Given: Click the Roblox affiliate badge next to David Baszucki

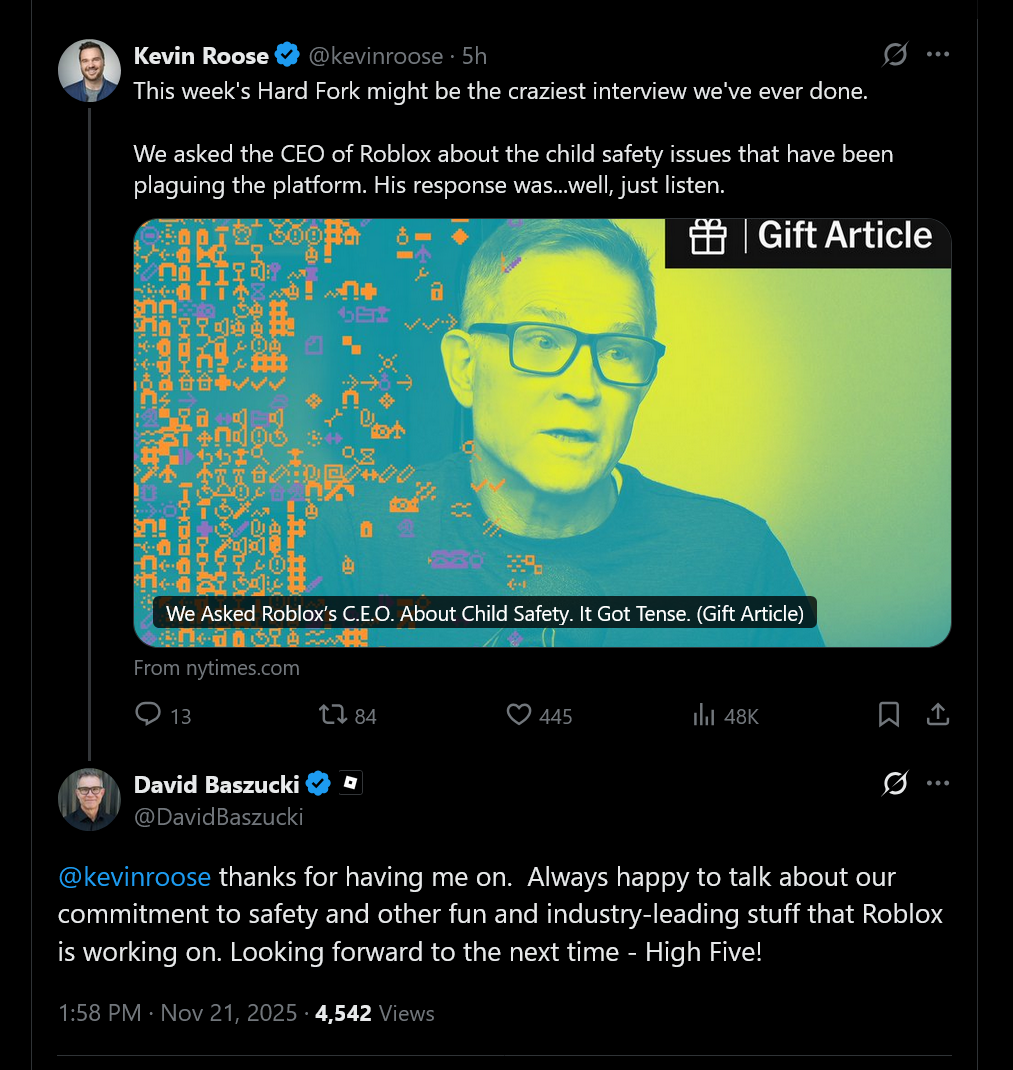Looking at the screenshot, I should 349,783.
